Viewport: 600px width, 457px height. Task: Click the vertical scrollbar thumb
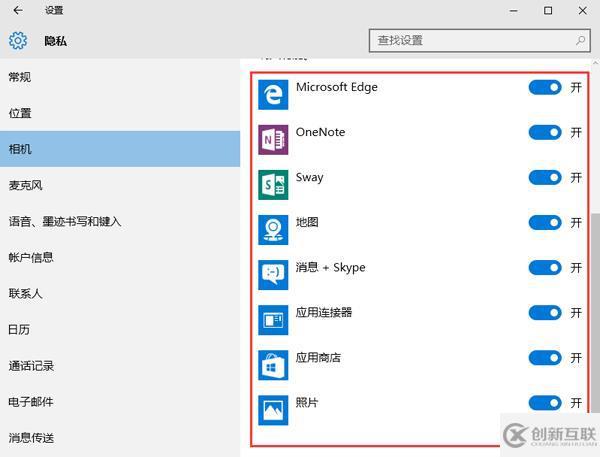(x=595, y=314)
